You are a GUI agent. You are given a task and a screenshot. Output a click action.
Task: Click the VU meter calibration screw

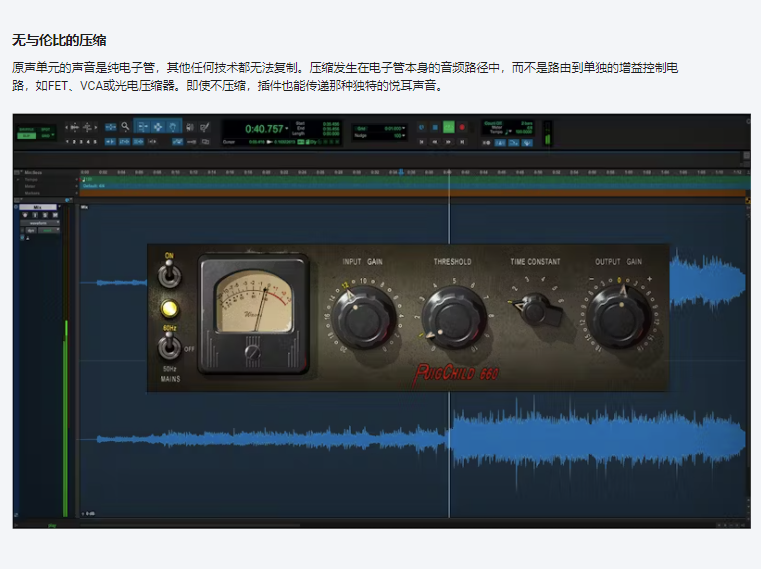pyautogui.click(x=253, y=352)
